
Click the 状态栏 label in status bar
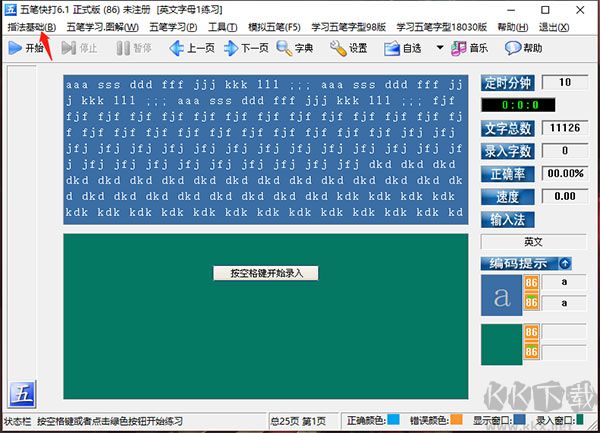pos(18,421)
